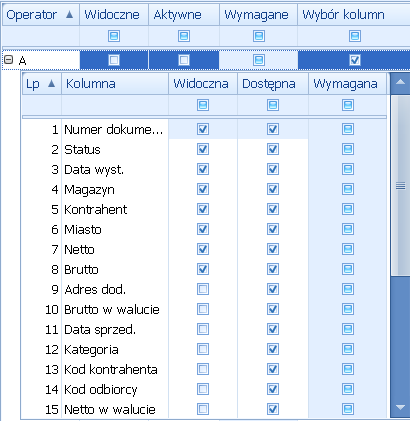This screenshot has width=410, height=421.
Task: Toggle Widoczna filter checkbox in nested filter row
Action: (x=203, y=105)
